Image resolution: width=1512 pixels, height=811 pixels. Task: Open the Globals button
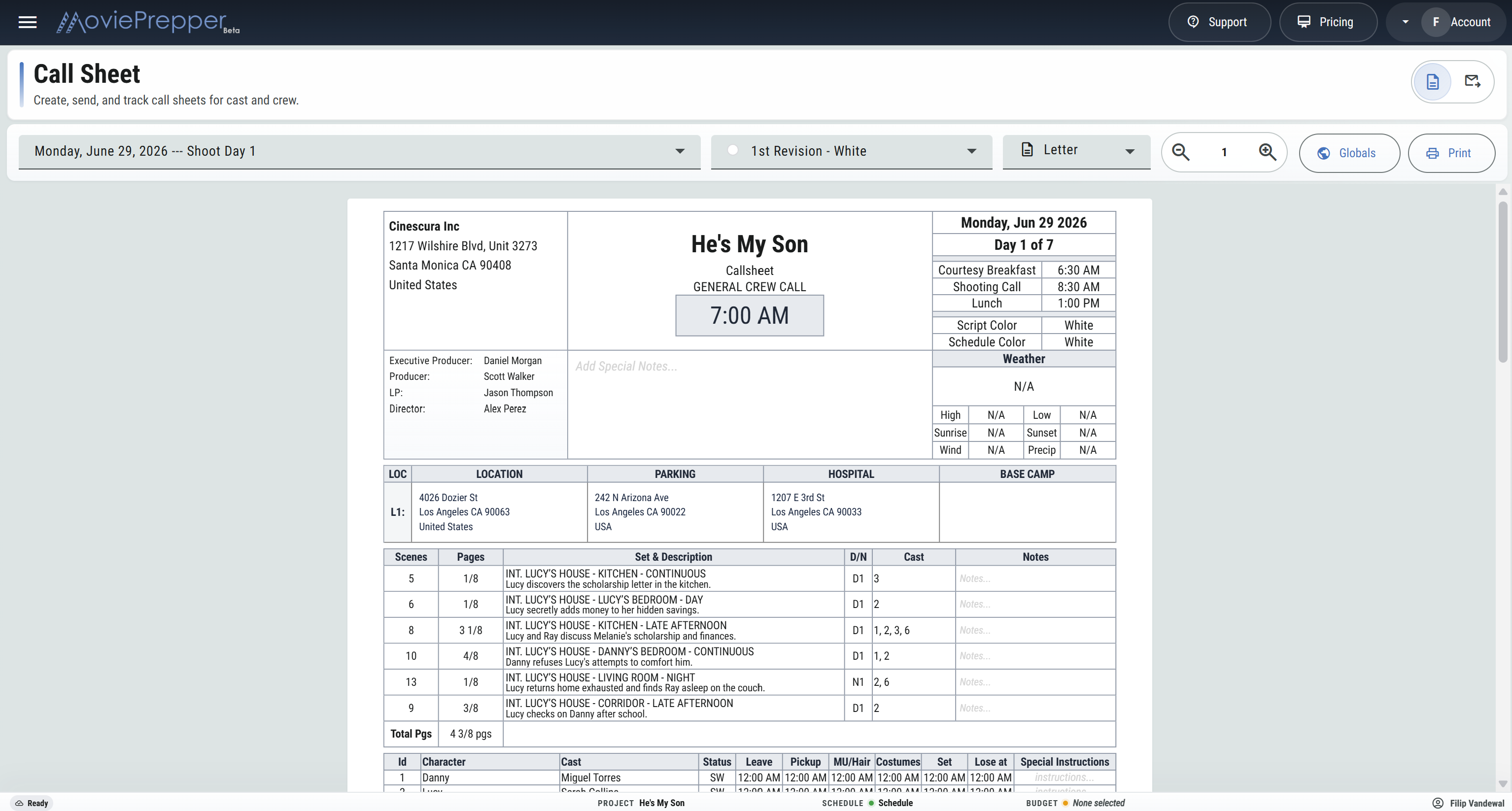pyautogui.click(x=1349, y=153)
